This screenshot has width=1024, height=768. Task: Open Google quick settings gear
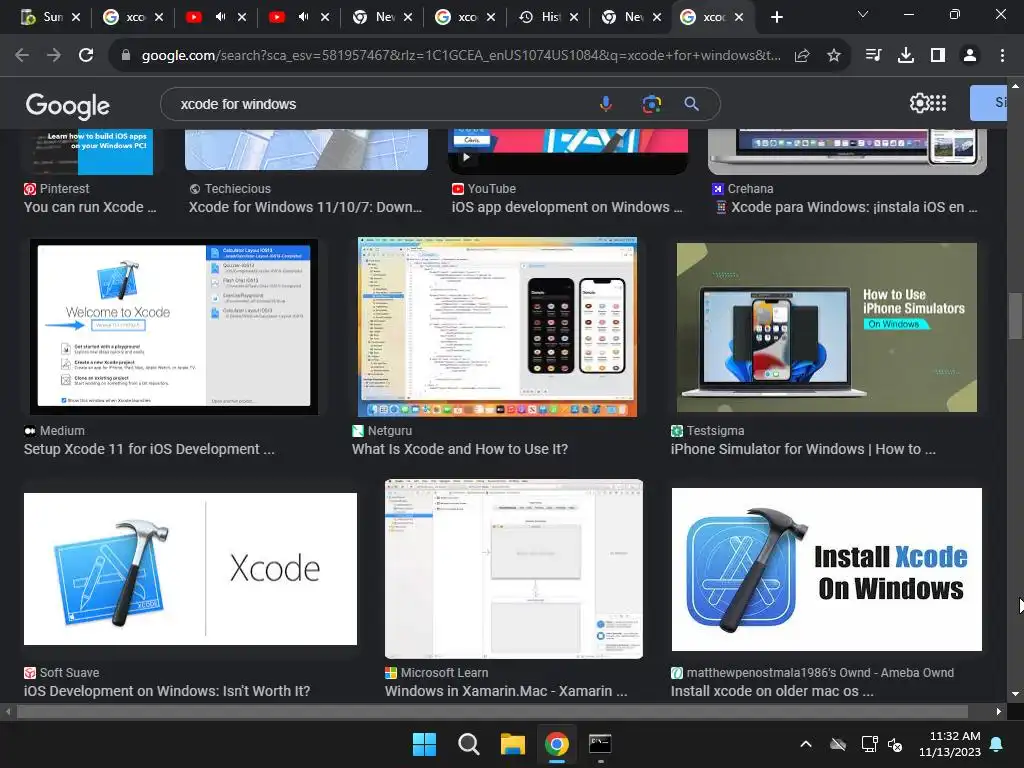tap(919, 103)
